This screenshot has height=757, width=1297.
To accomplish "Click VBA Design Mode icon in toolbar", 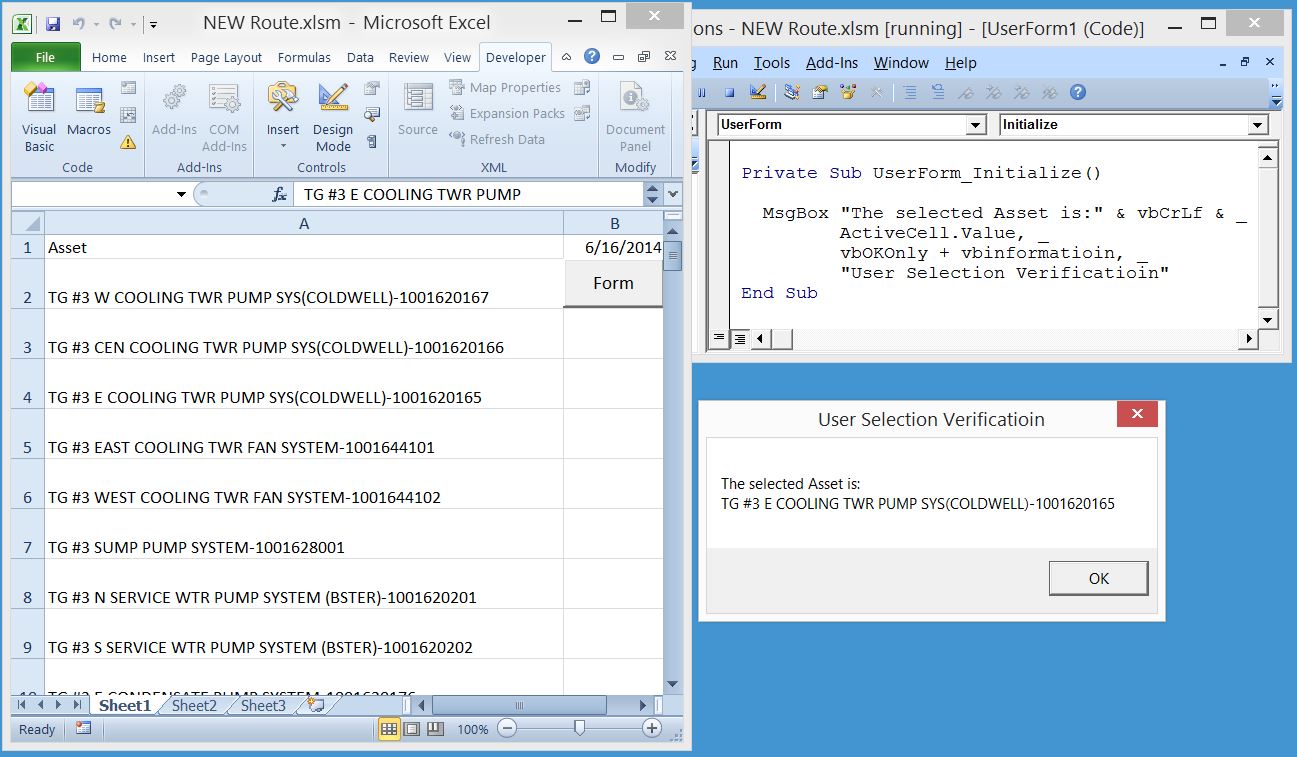I will point(757,93).
